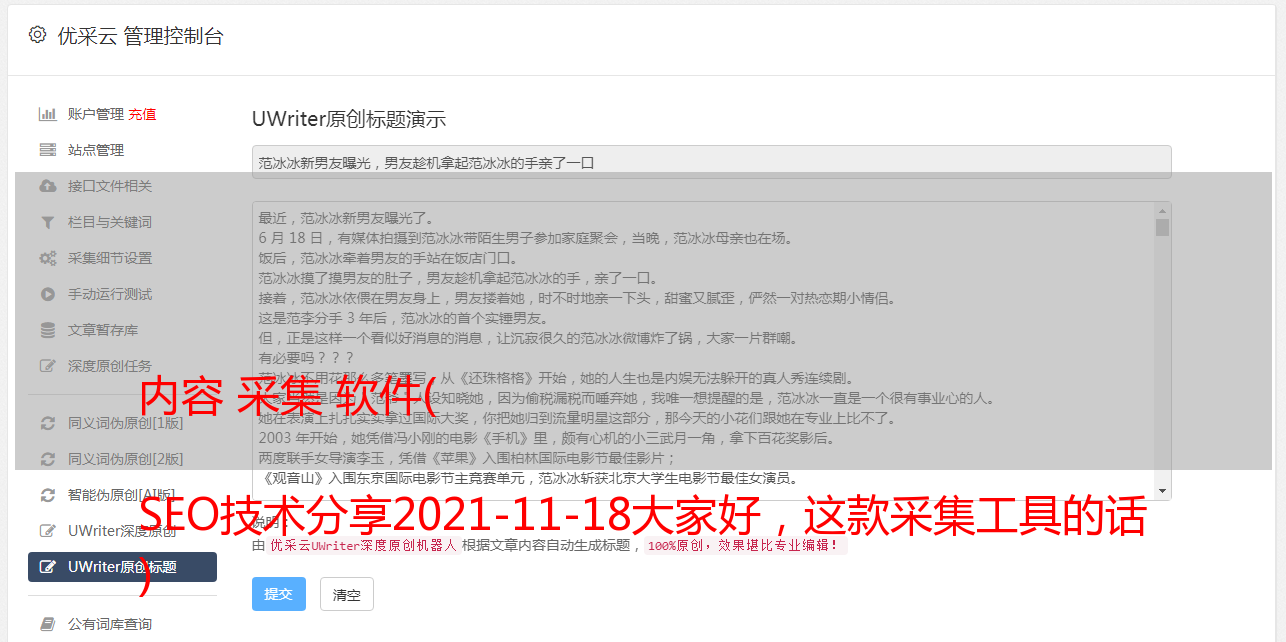Image resolution: width=1286 pixels, height=642 pixels.
Task: Click the 深度原创任务 edit icon
Action: (47, 366)
